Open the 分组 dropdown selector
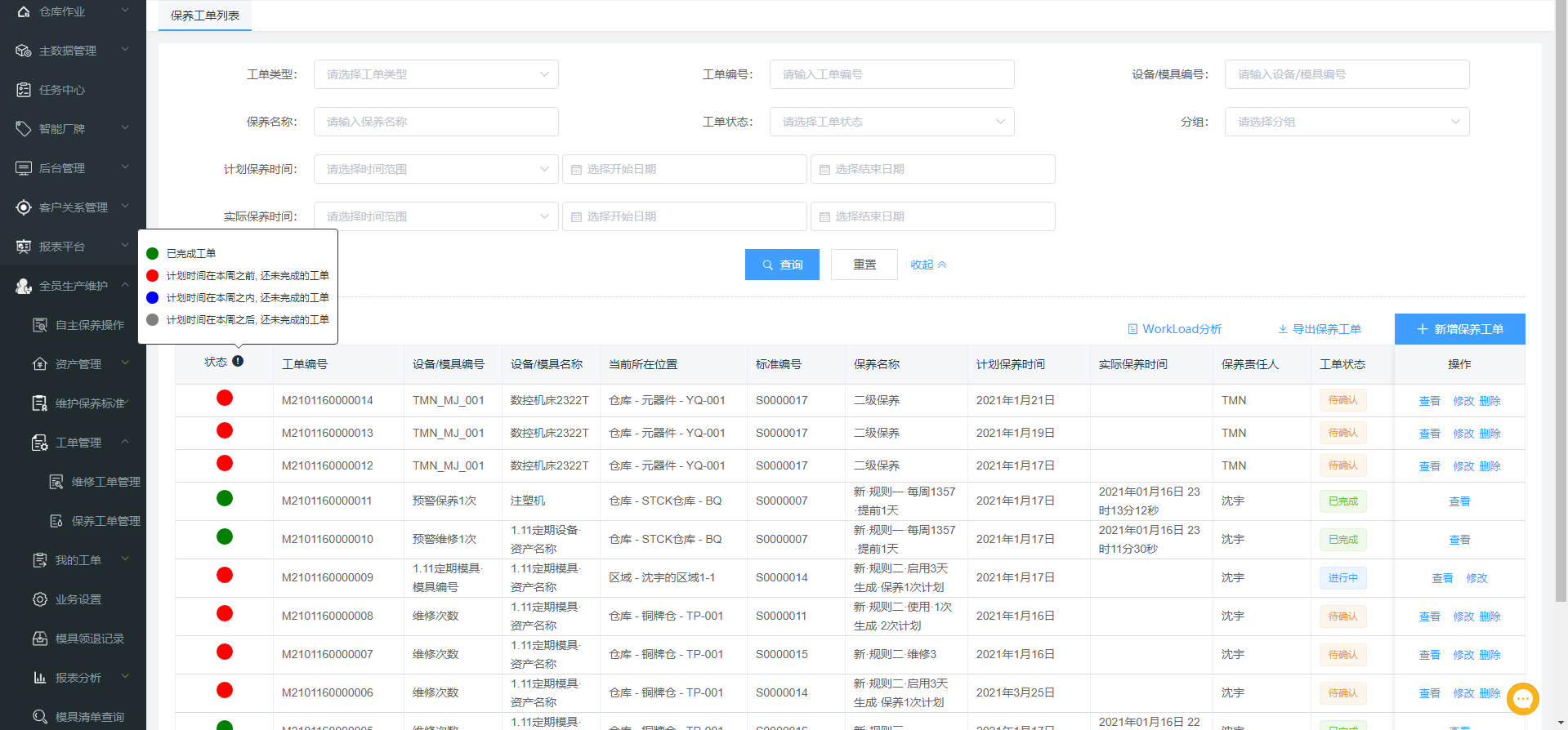 click(x=1347, y=122)
